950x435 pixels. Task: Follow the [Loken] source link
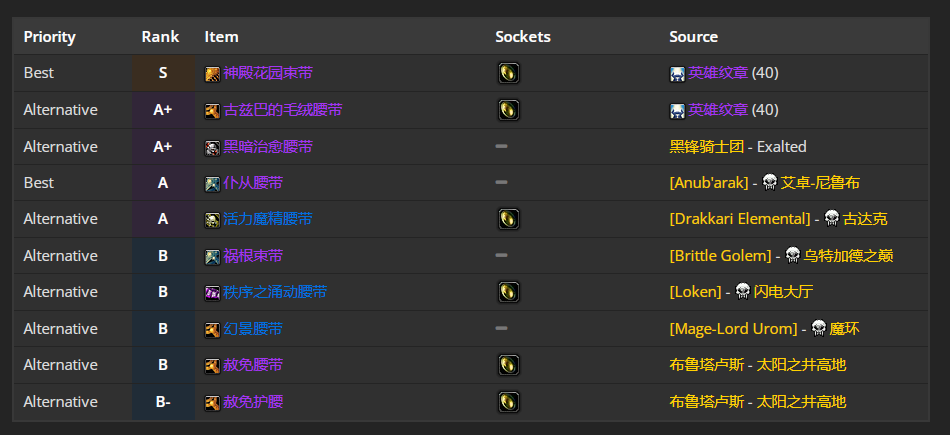pos(696,292)
